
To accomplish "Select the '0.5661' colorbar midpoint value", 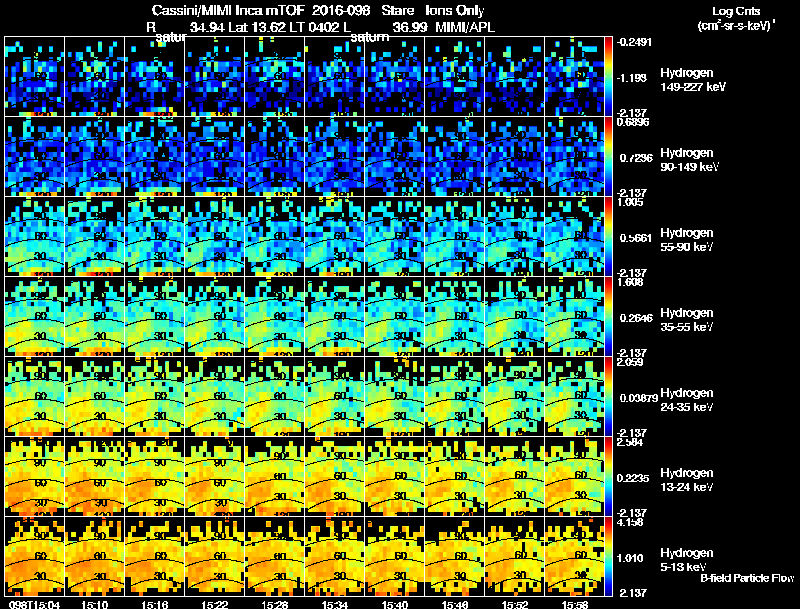I will [636, 238].
